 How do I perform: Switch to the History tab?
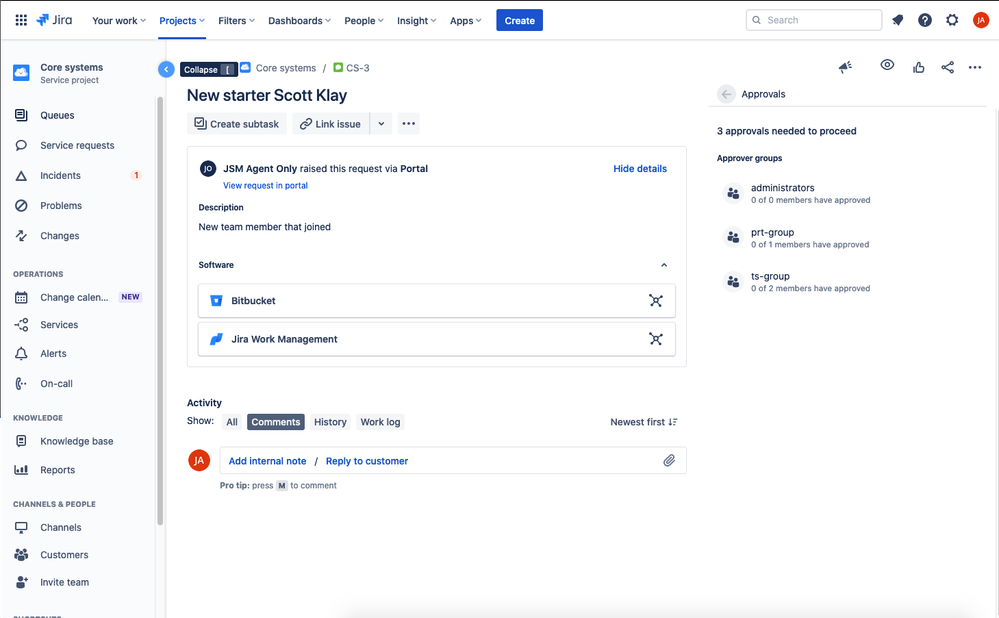(x=330, y=422)
